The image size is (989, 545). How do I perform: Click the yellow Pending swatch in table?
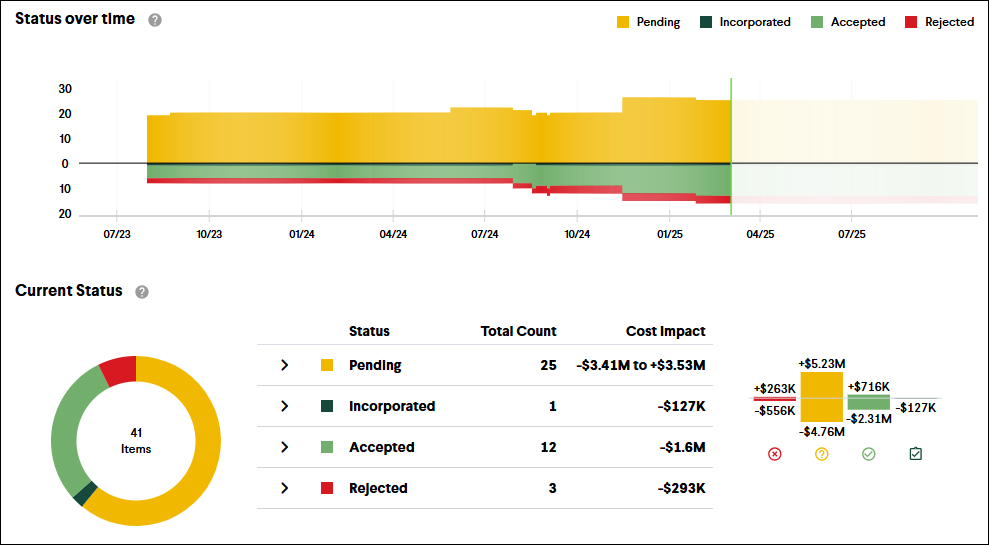tap(327, 366)
